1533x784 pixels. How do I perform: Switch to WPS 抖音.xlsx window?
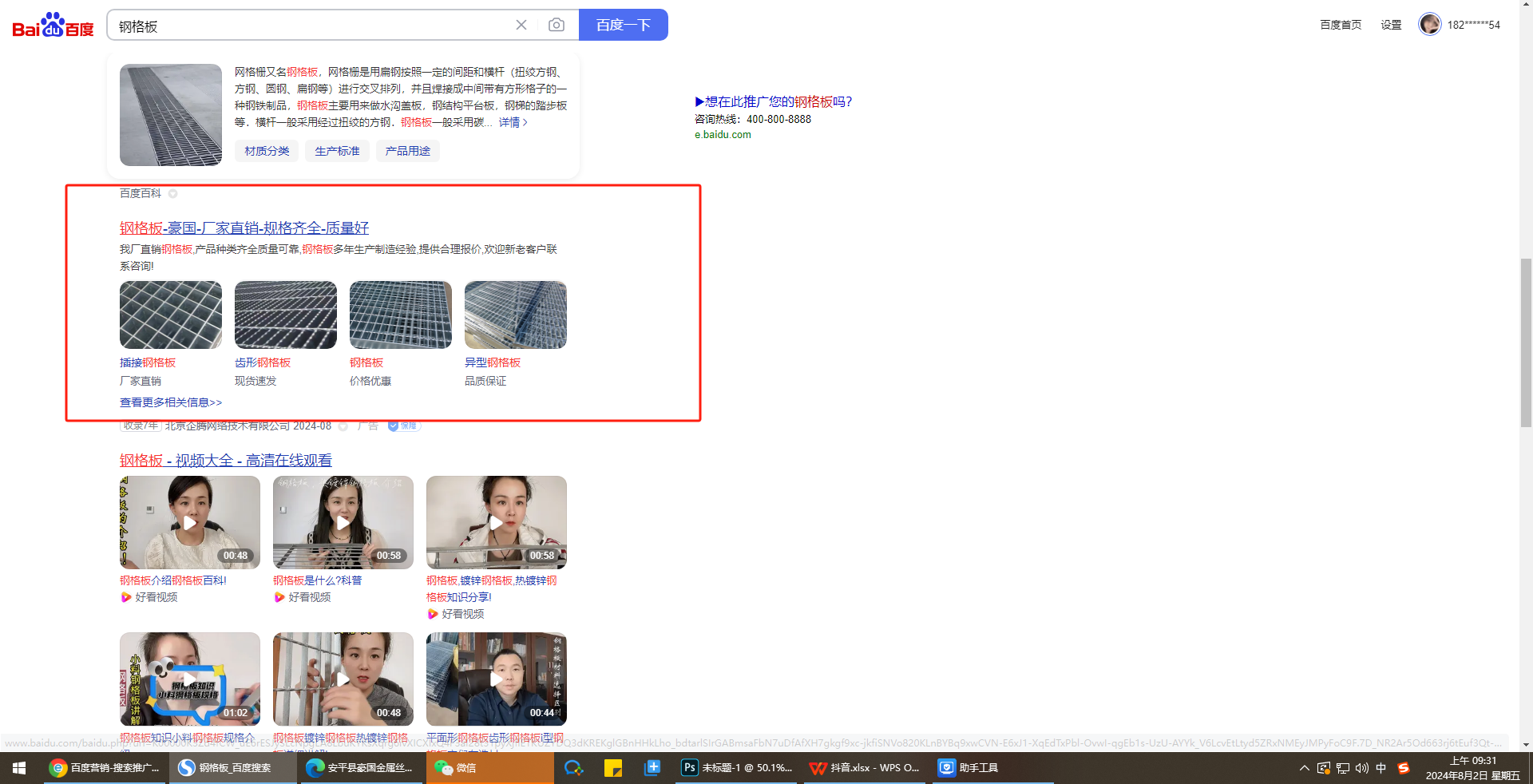pos(865,768)
